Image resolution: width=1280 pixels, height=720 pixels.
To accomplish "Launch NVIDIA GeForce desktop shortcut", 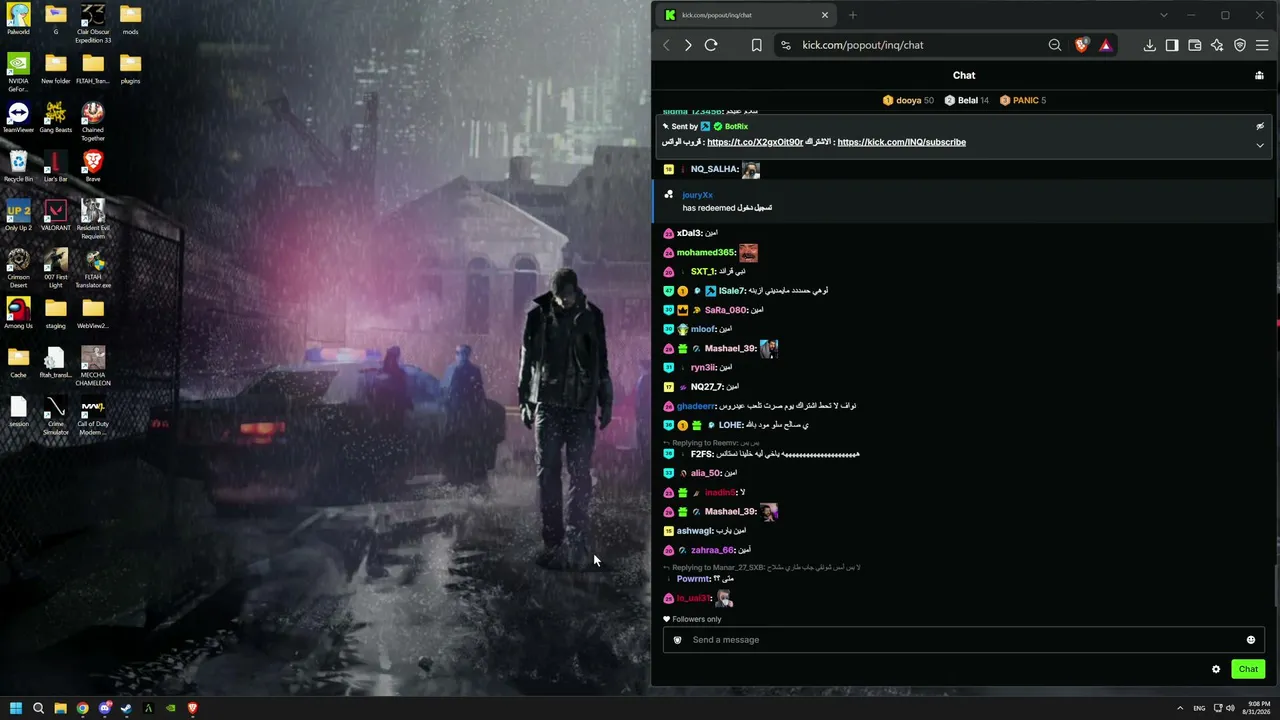I will 18,72.
